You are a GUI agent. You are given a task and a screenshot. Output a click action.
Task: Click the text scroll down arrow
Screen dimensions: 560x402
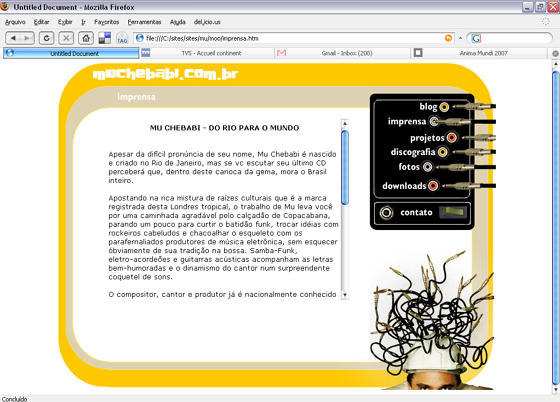(x=345, y=295)
